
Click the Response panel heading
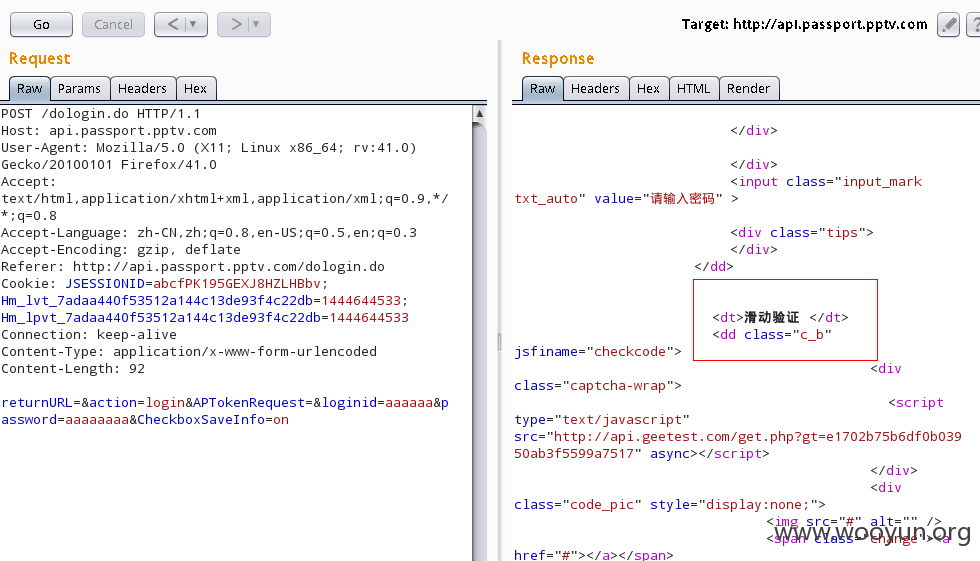558,59
